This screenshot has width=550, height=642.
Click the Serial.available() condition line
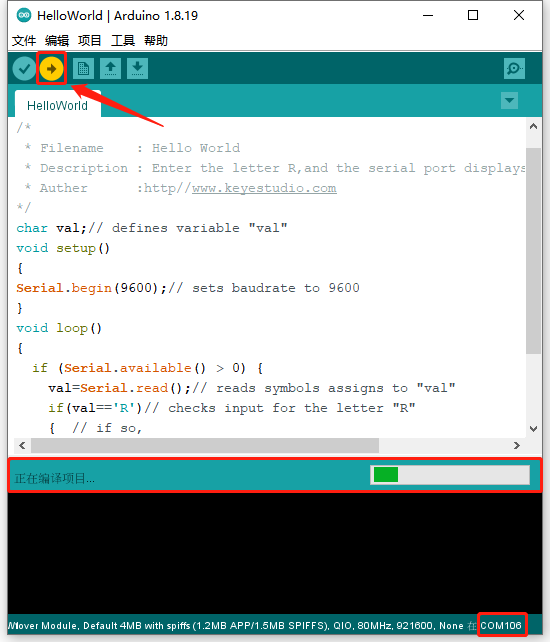click(x=147, y=368)
